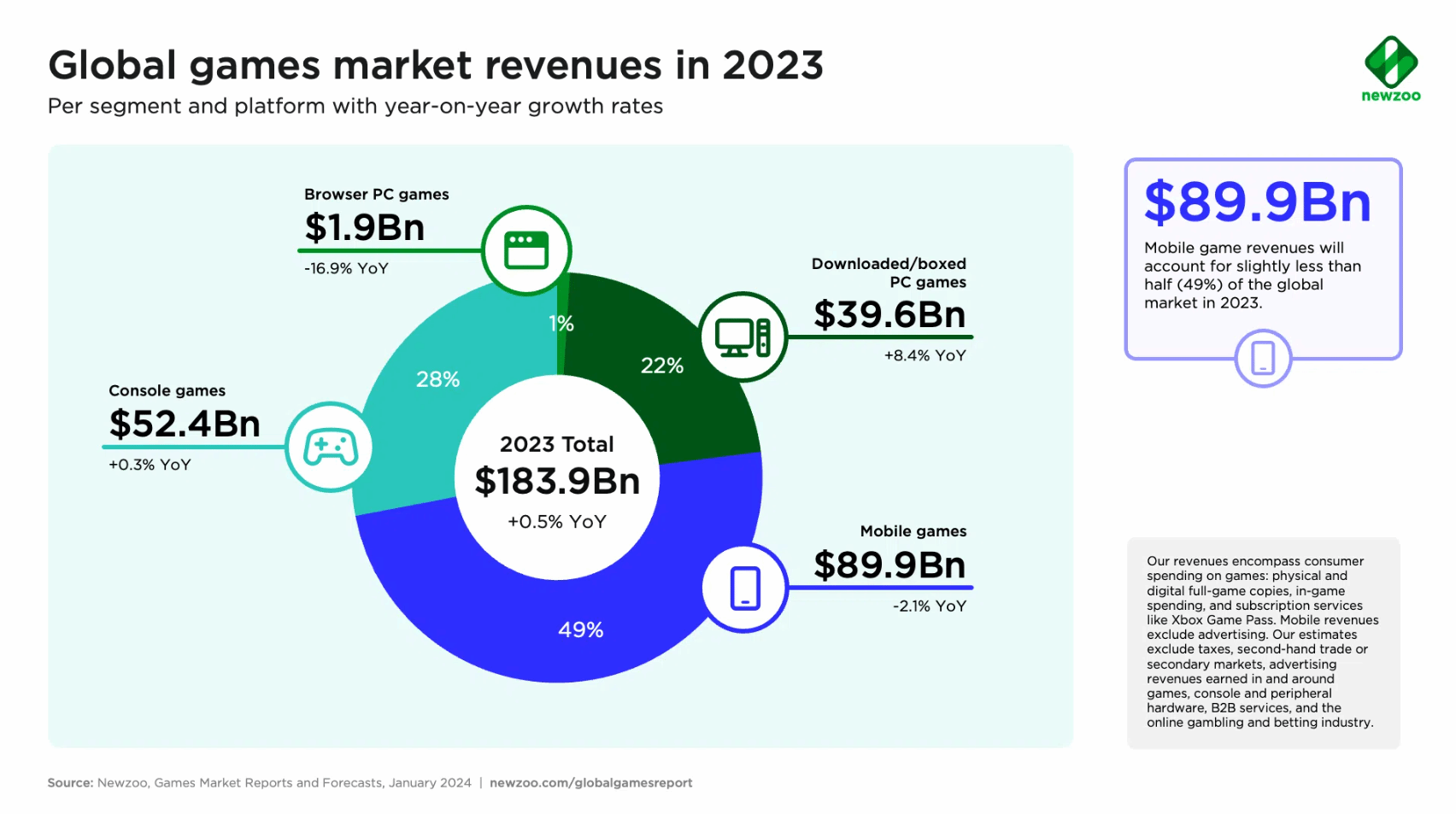
Task: Click the '1%' label on the donut
Action: click(x=561, y=324)
